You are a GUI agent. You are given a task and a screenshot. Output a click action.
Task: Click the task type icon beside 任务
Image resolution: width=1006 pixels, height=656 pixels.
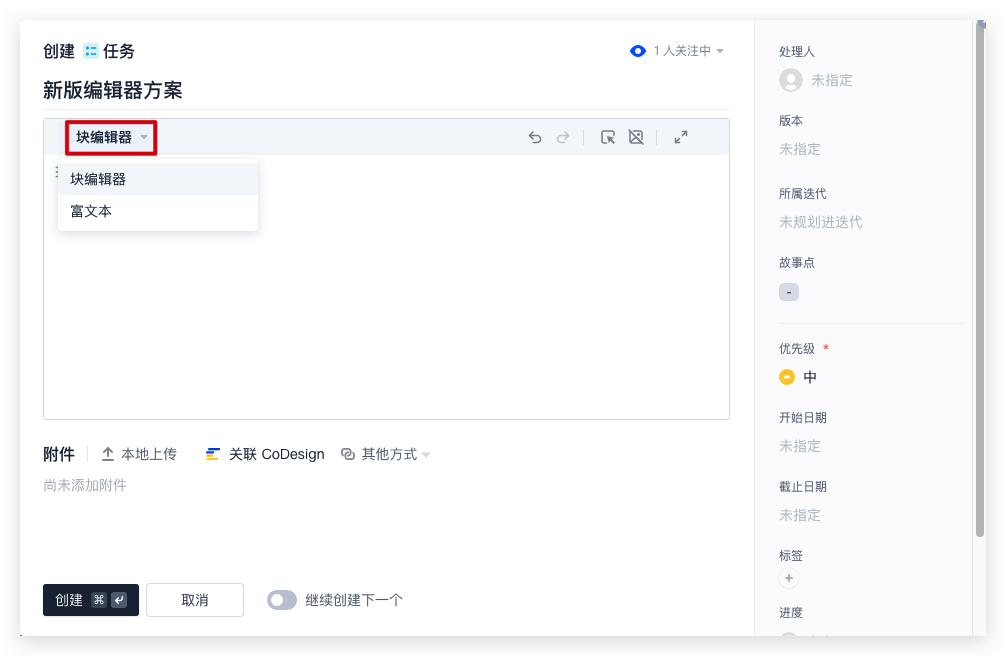pyautogui.click(x=91, y=51)
